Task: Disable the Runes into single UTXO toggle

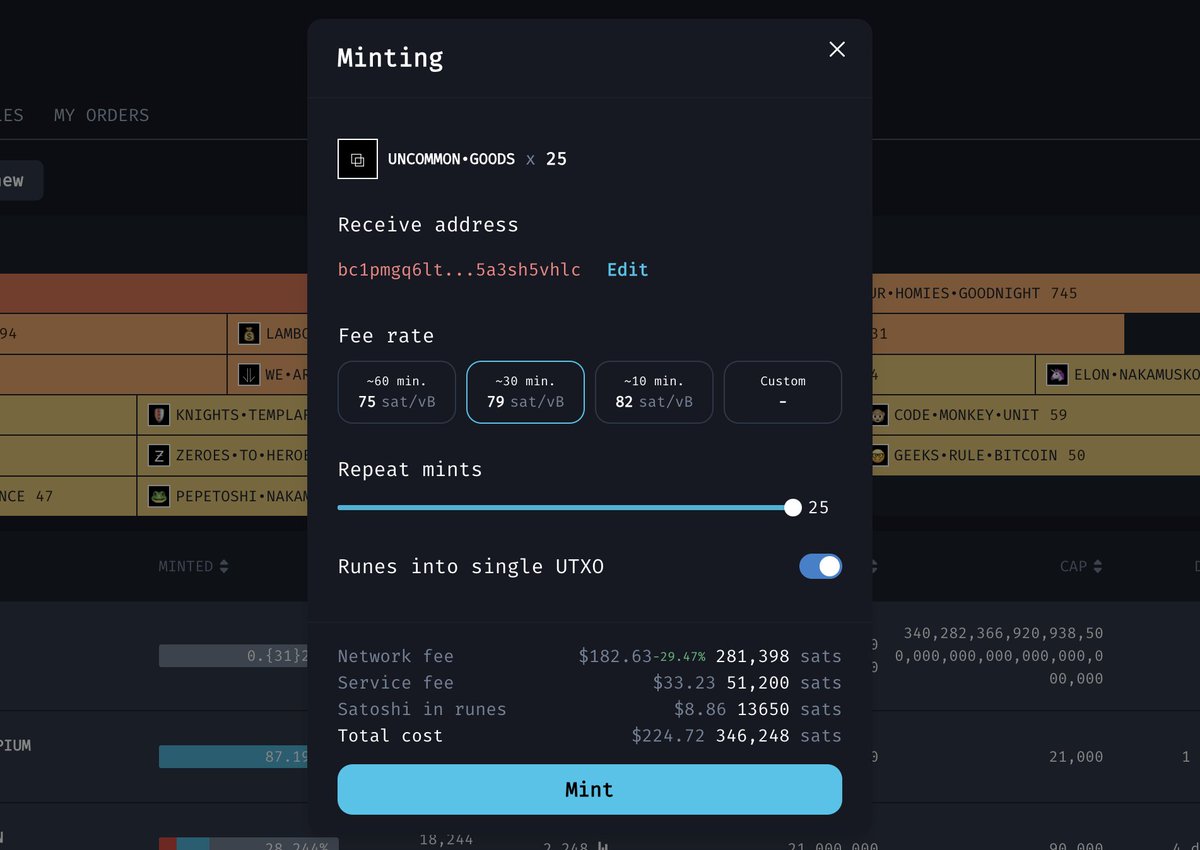Action: pos(820,566)
